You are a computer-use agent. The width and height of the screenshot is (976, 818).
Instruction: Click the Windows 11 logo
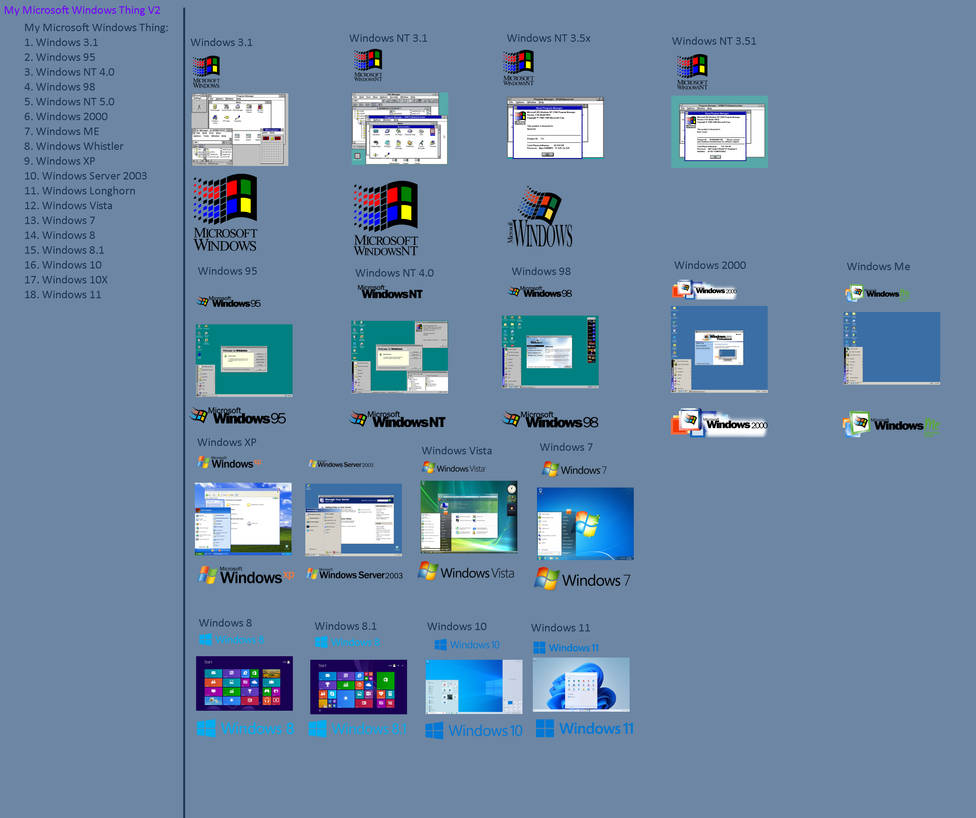(584, 728)
